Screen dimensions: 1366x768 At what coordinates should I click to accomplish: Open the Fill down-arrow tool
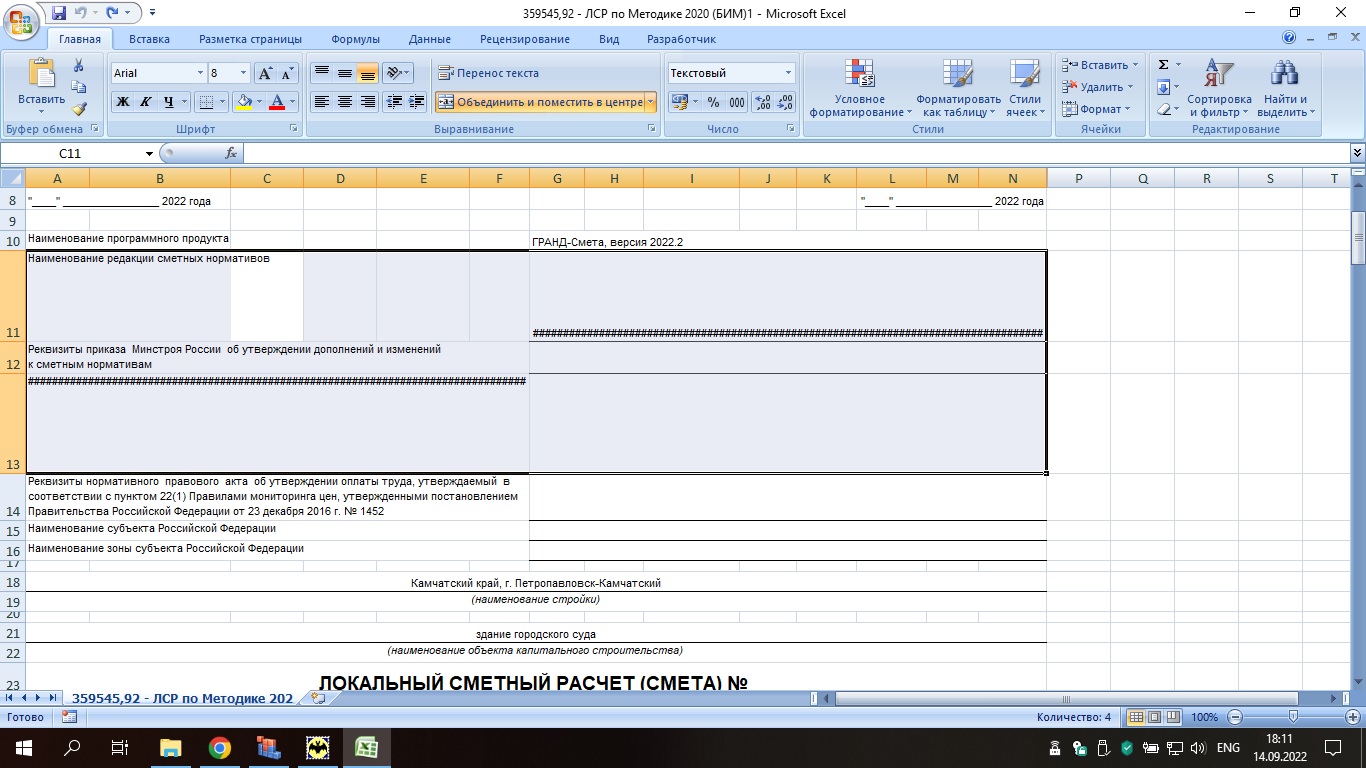tap(1164, 87)
